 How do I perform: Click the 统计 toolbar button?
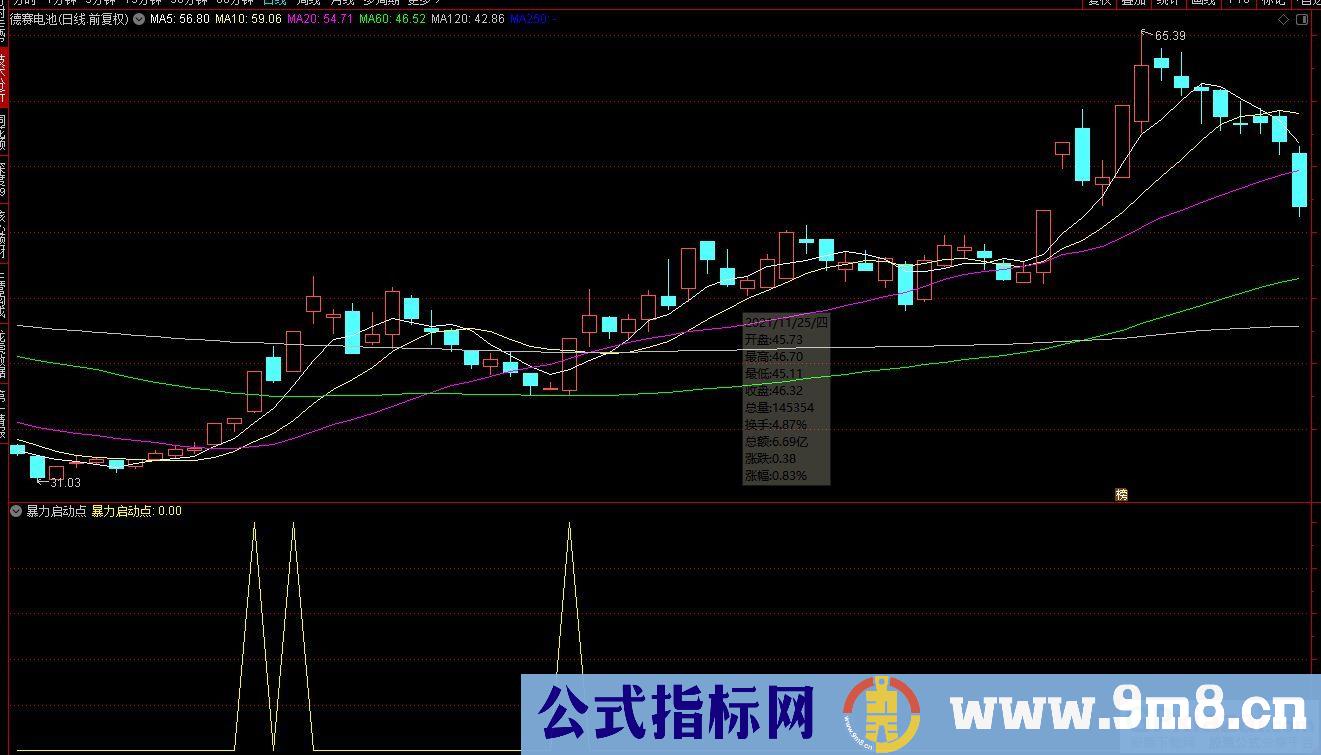click(x=1167, y=3)
